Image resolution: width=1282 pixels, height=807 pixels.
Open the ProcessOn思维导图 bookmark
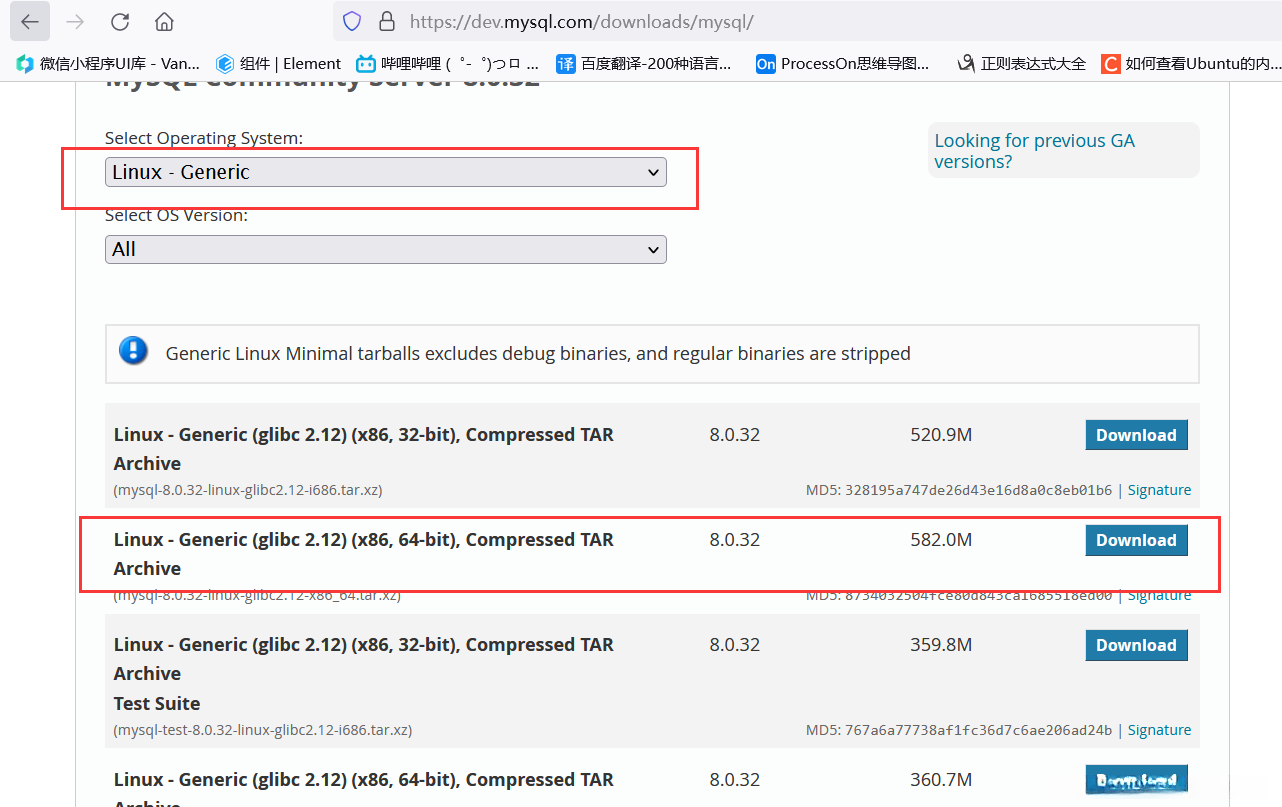[843, 64]
